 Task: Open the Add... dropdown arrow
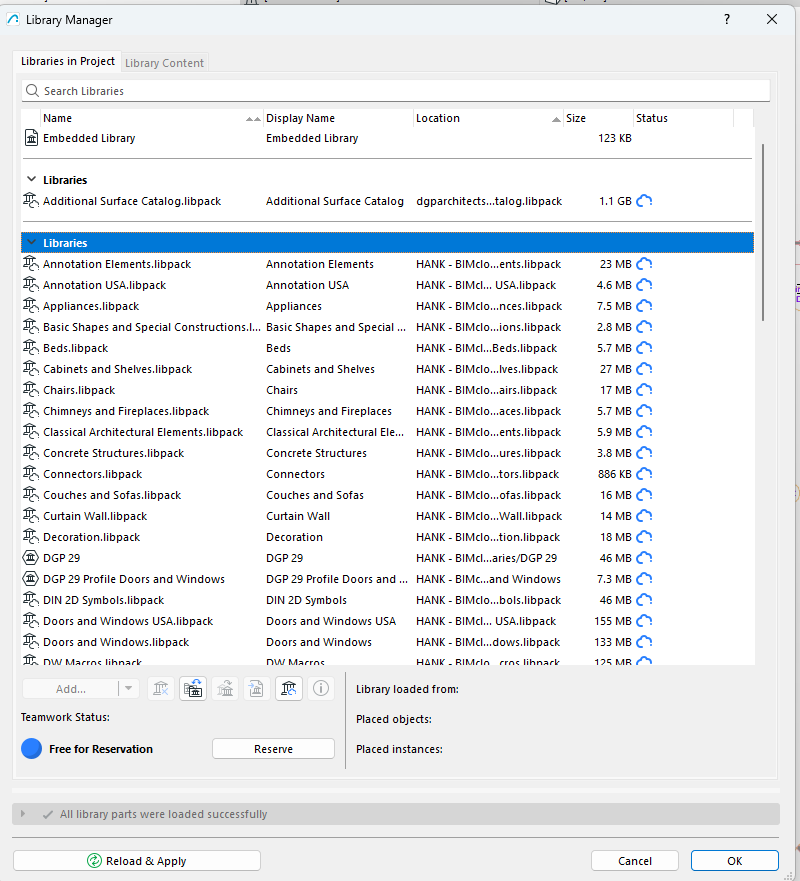coord(129,688)
